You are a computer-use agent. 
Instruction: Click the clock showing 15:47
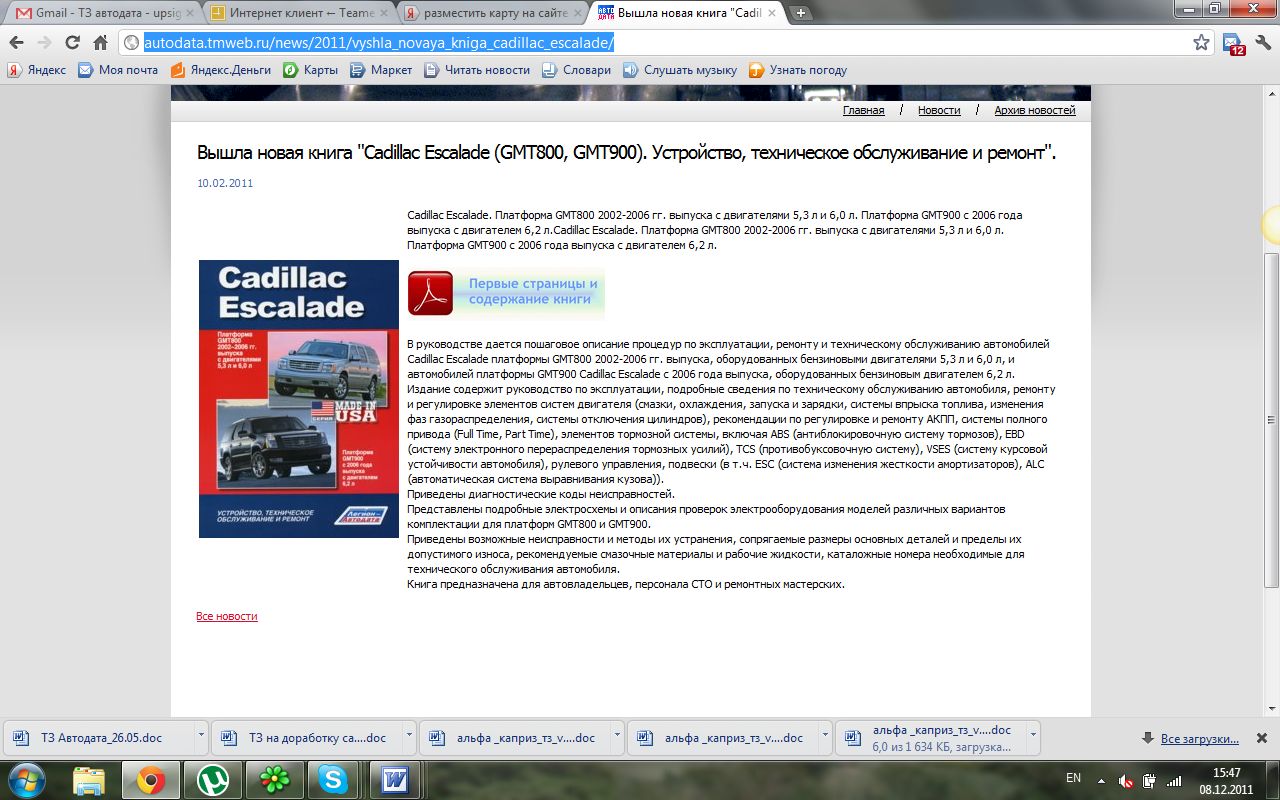pos(1226,772)
